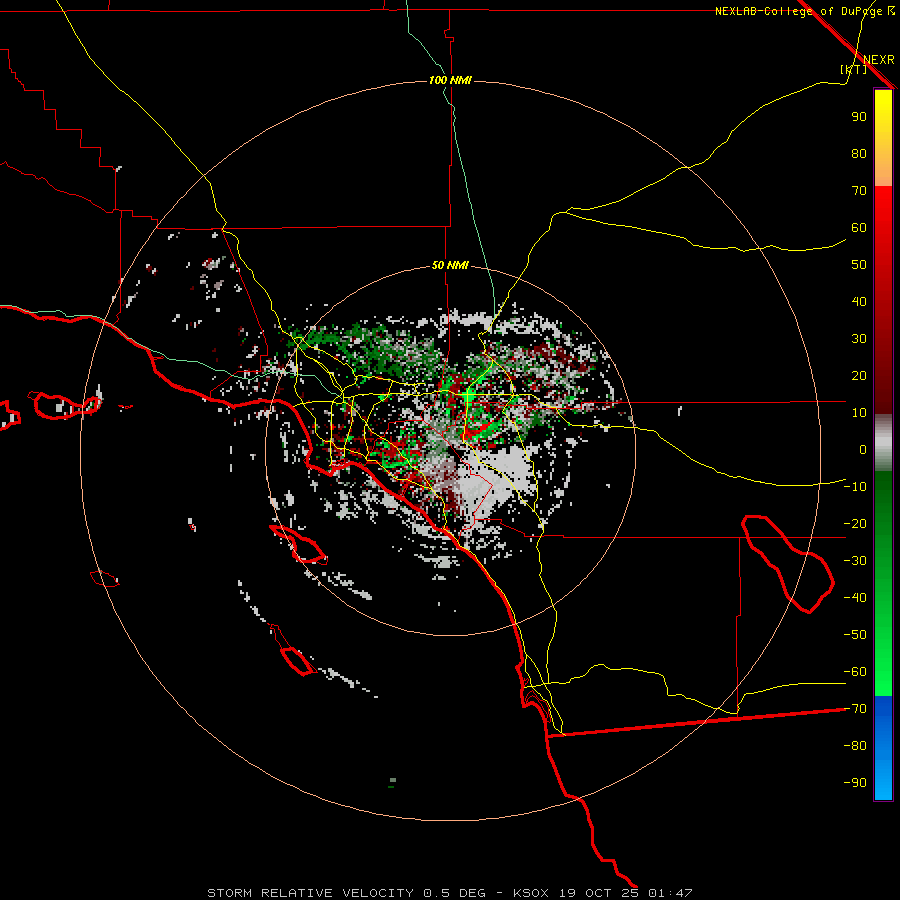Click the positive "10" velocity scale value

[x=859, y=413]
